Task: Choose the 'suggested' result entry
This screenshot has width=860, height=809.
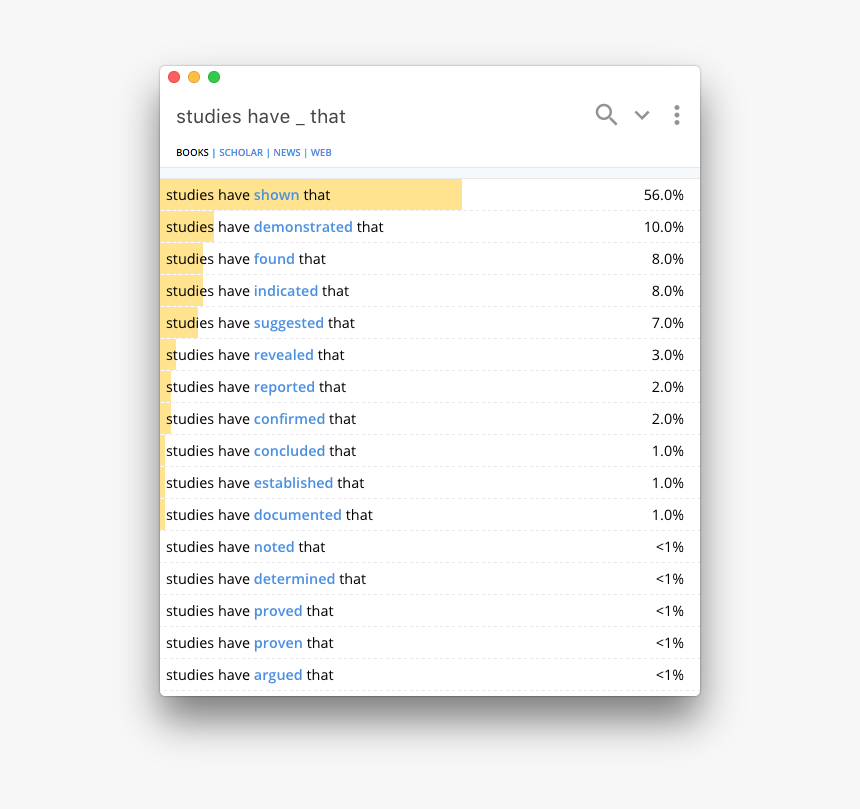Action: (288, 323)
